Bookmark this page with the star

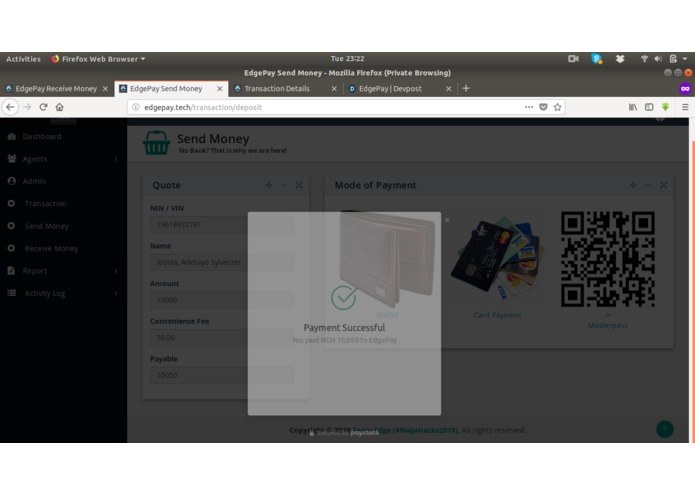pyautogui.click(x=558, y=107)
